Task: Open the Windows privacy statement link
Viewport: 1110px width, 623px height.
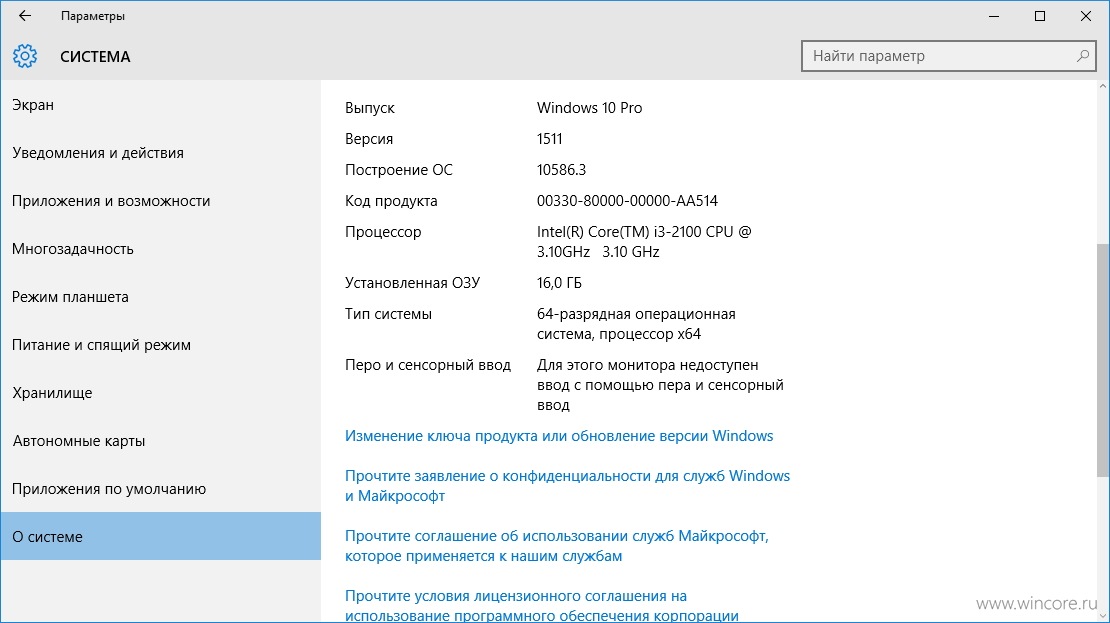Action: [x=567, y=486]
